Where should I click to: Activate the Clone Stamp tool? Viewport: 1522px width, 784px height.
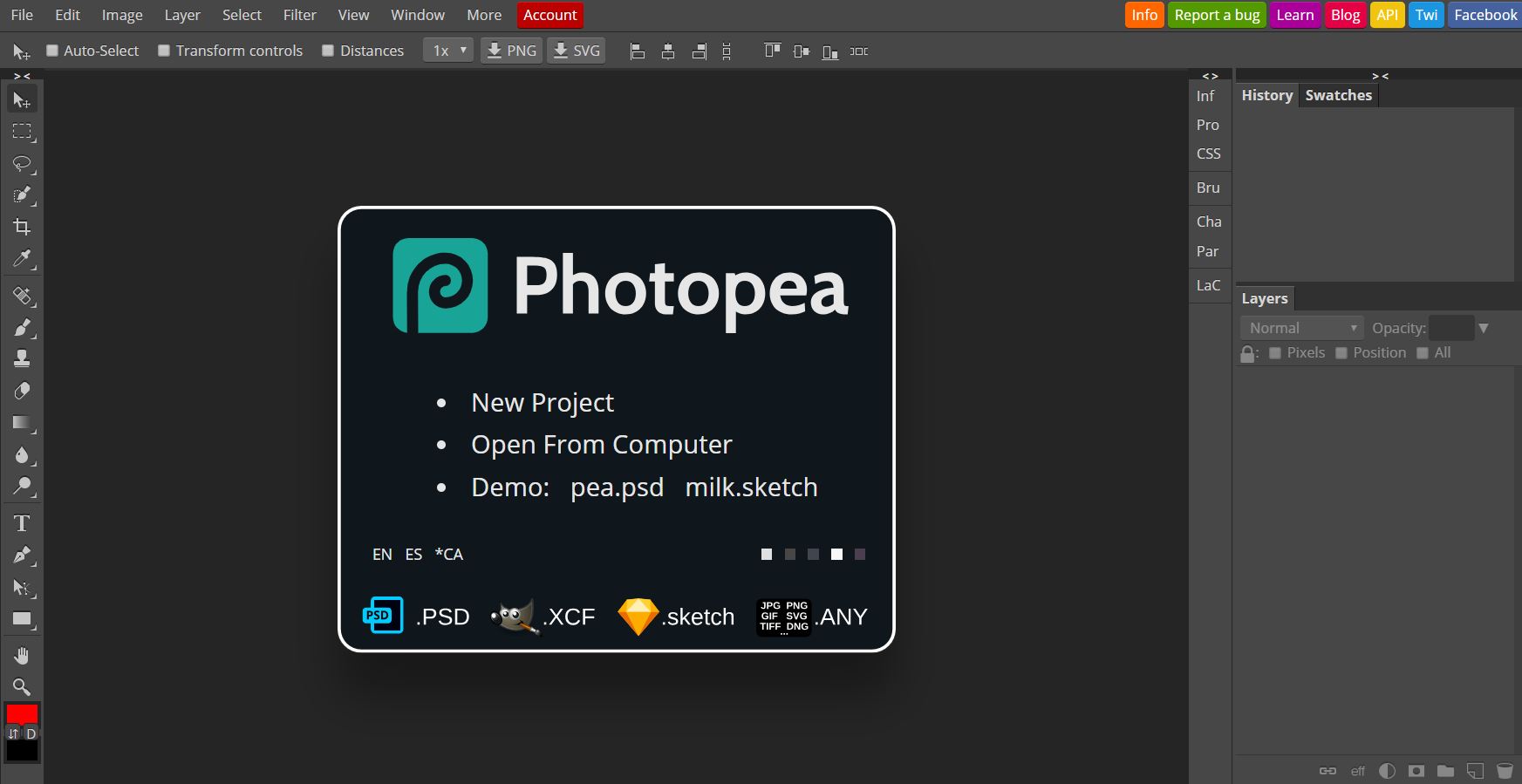(x=22, y=359)
